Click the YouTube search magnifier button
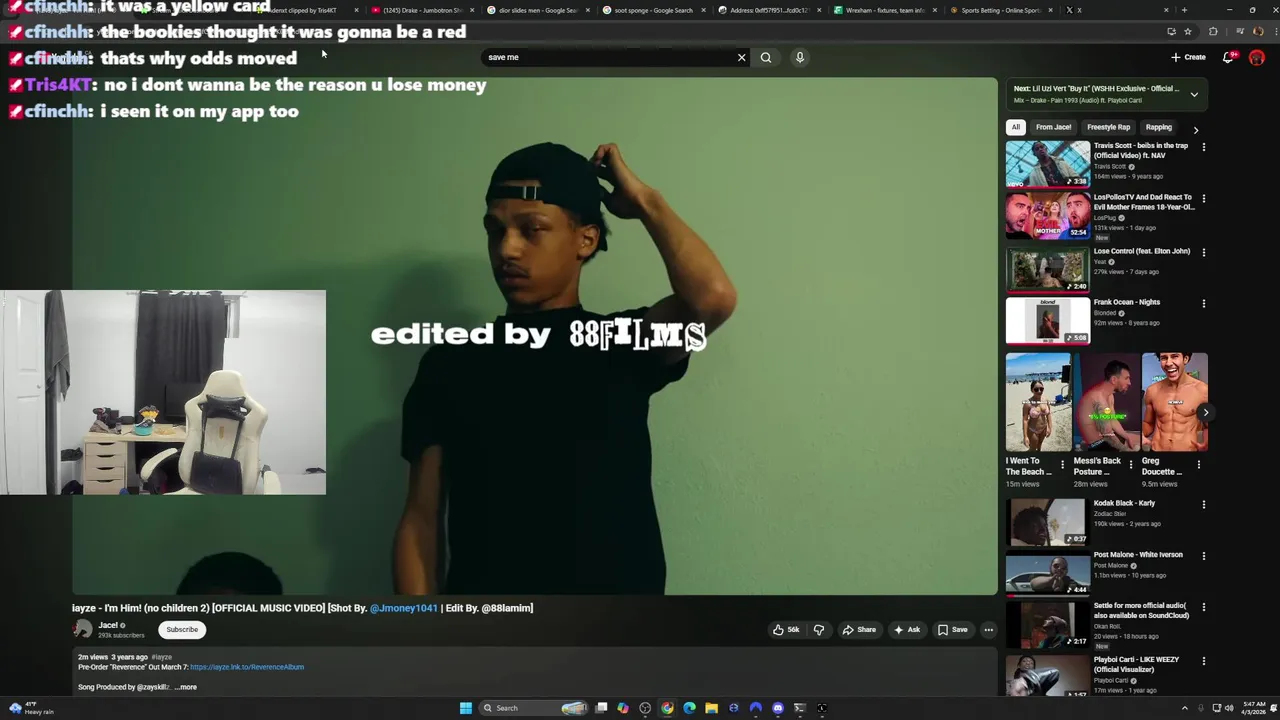Image resolution: width=1280 pixels, height=720 pixels. [x=766, y=57]
